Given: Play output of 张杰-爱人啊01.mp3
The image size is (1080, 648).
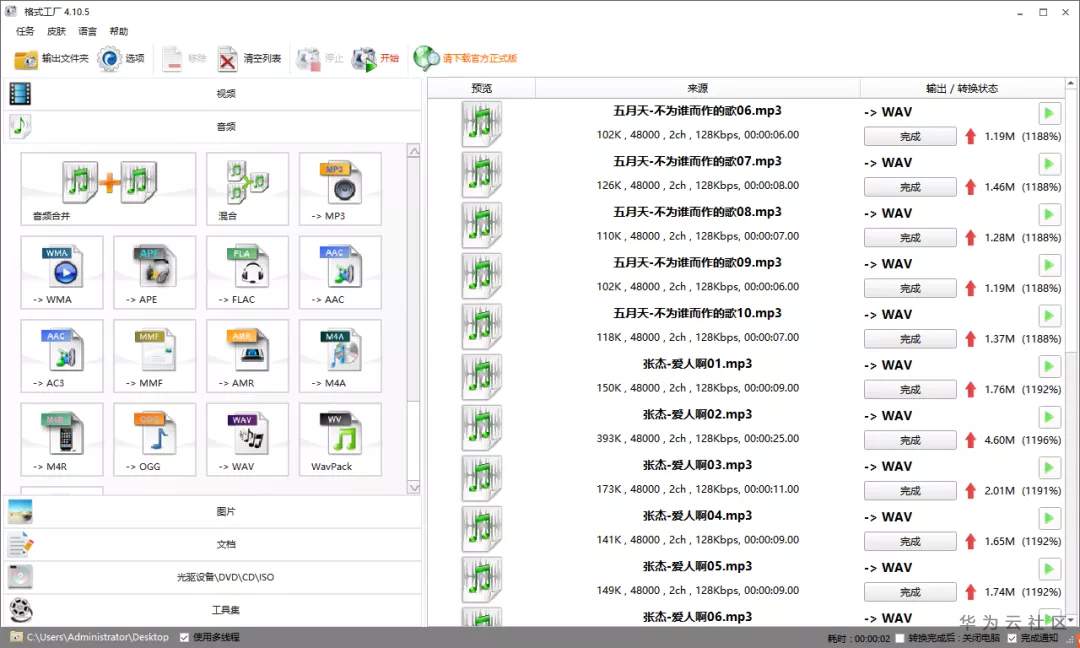Looking at the screenshot, I should [1049, 366].
